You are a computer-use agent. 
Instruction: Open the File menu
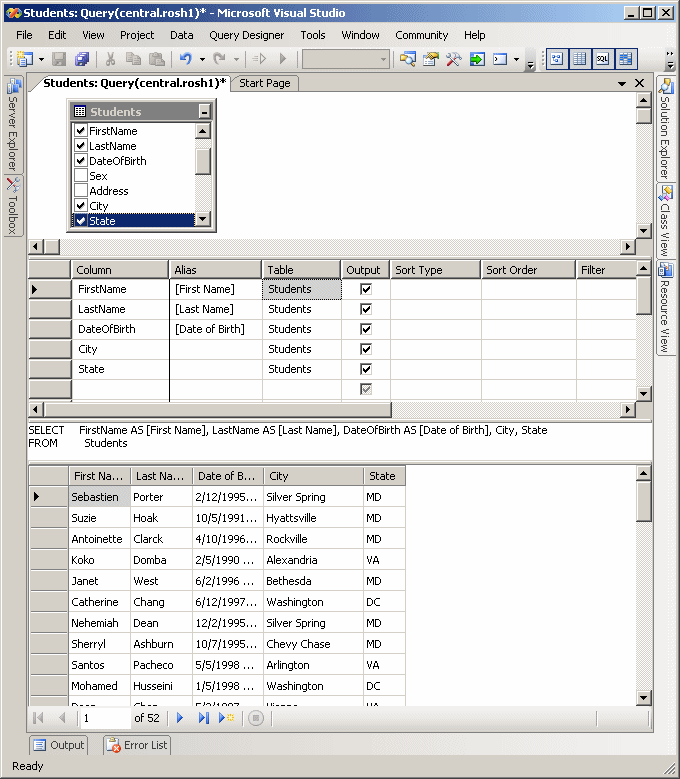(24, 35)
